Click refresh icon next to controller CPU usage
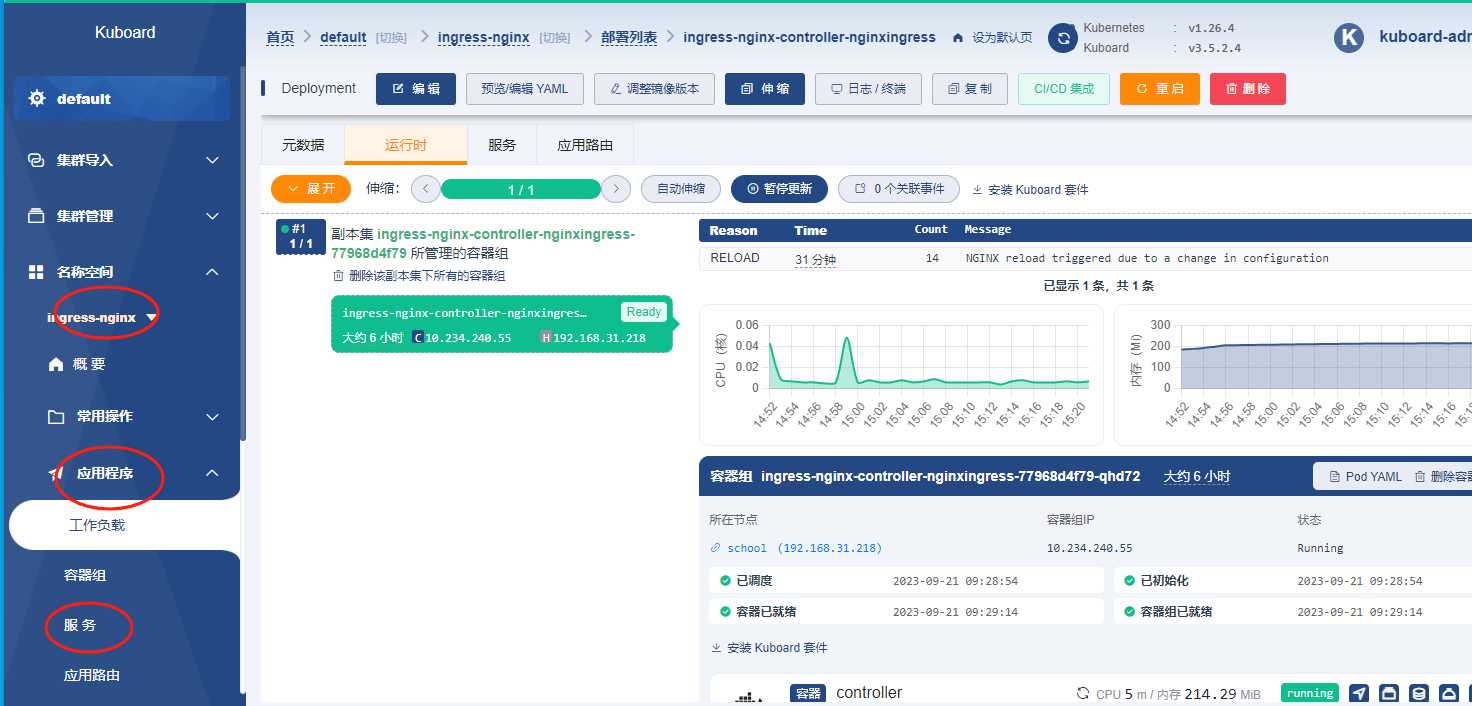This screenshot has width=1472, height=706. pos(1082,694)
